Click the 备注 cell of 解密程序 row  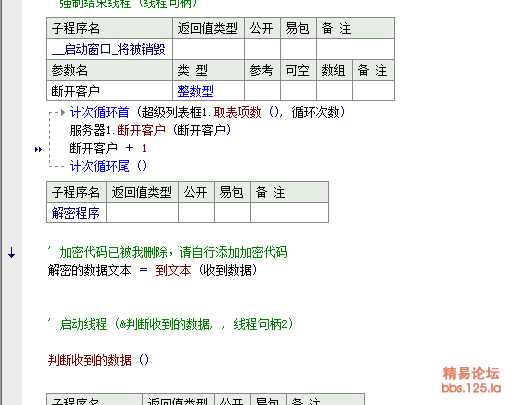point(289,213)
